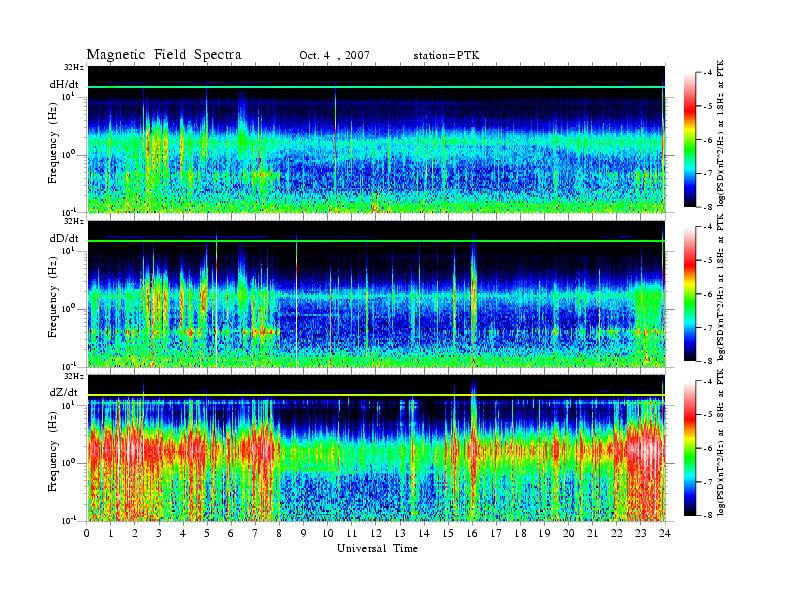The height and width of the screenshot is (612, 792).
Task: Select the date text "Oct. 4 , 2007"
Action: tap(334, 56)
